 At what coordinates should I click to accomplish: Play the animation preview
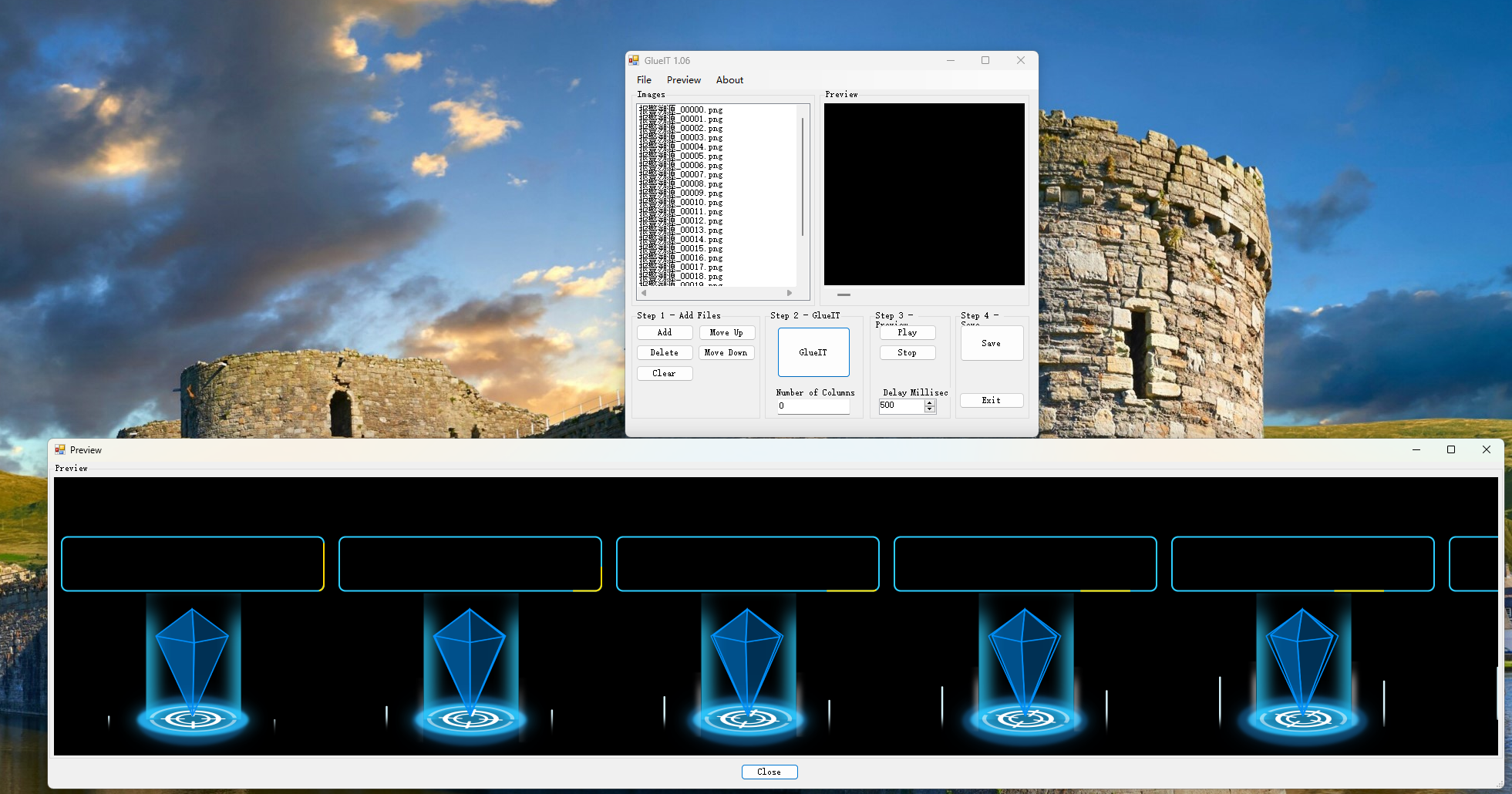coord(908,332)
